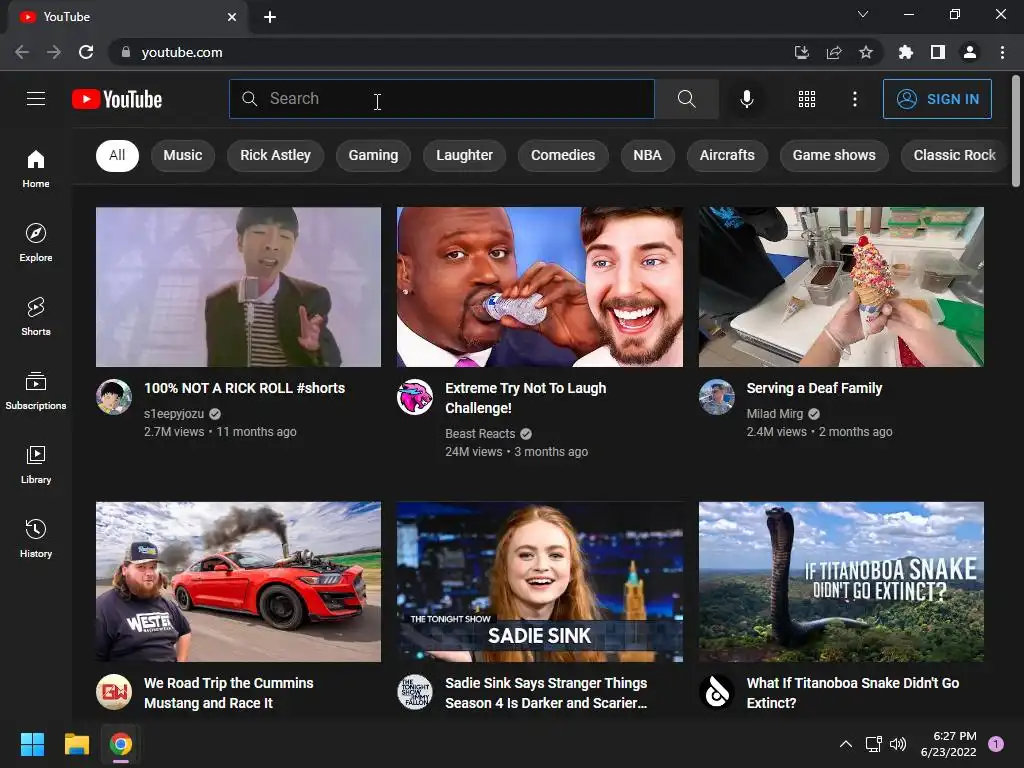Click the SIGN IN button

click(937, 99)
